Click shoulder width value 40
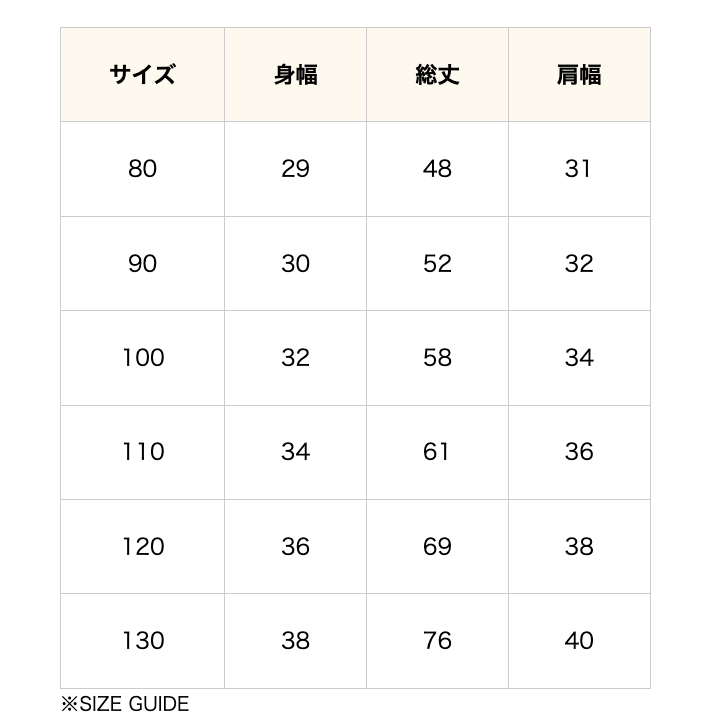This screenshot has width=724, height=724. (x=579, y=641)
